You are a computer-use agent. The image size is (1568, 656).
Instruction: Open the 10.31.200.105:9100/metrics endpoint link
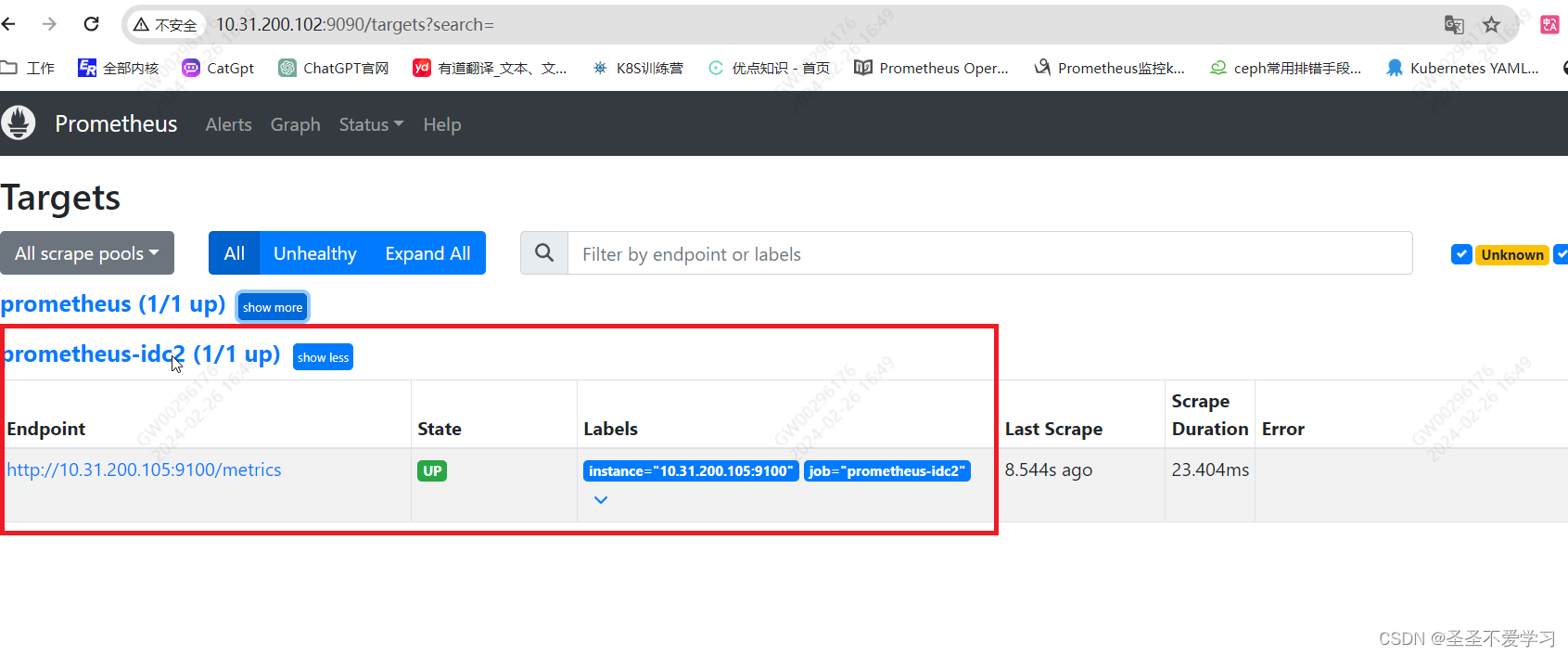[x=144, y=470]
